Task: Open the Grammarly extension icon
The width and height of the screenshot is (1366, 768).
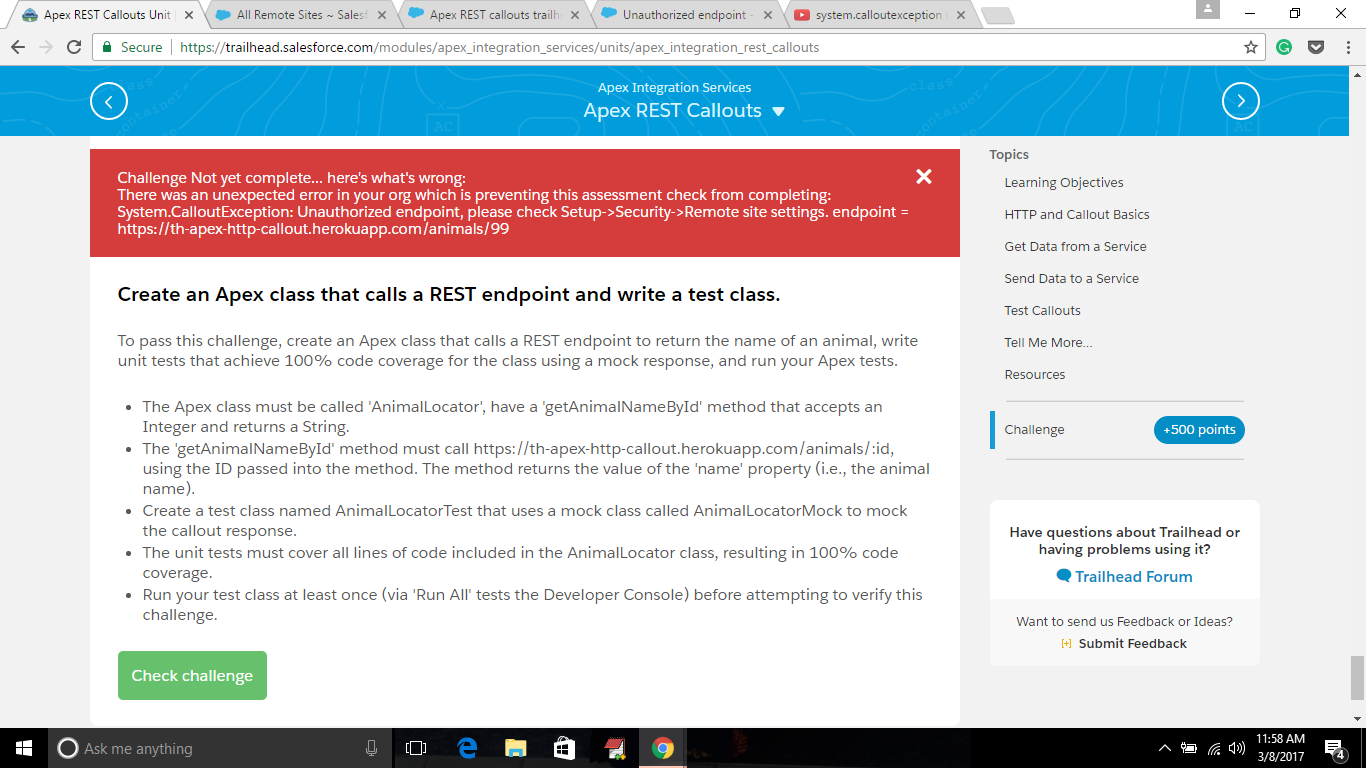Action: 1285,47
